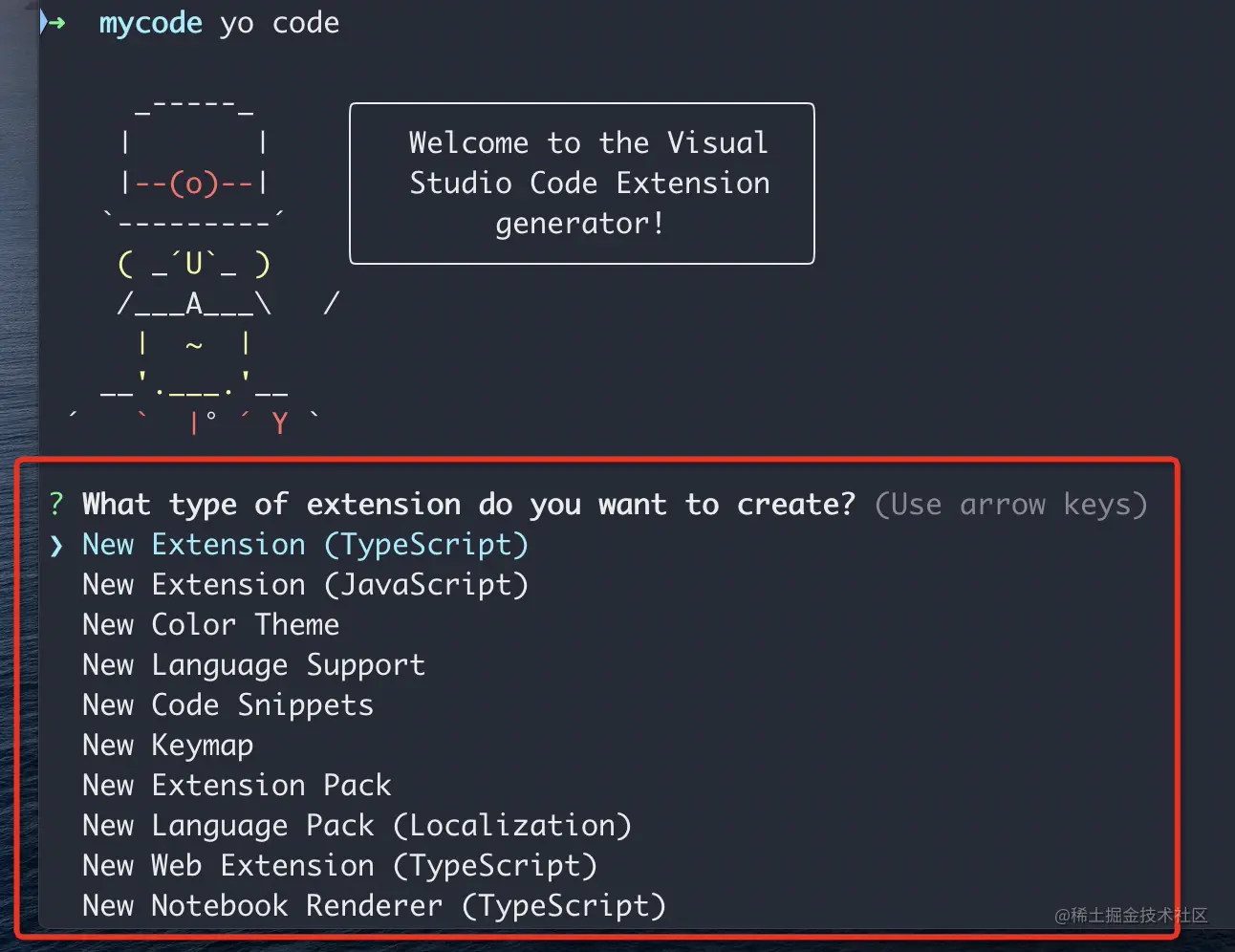Screen dimensions: 1235x952
Task: Click the green question mark prompt symbol
Action: (56, 504)
